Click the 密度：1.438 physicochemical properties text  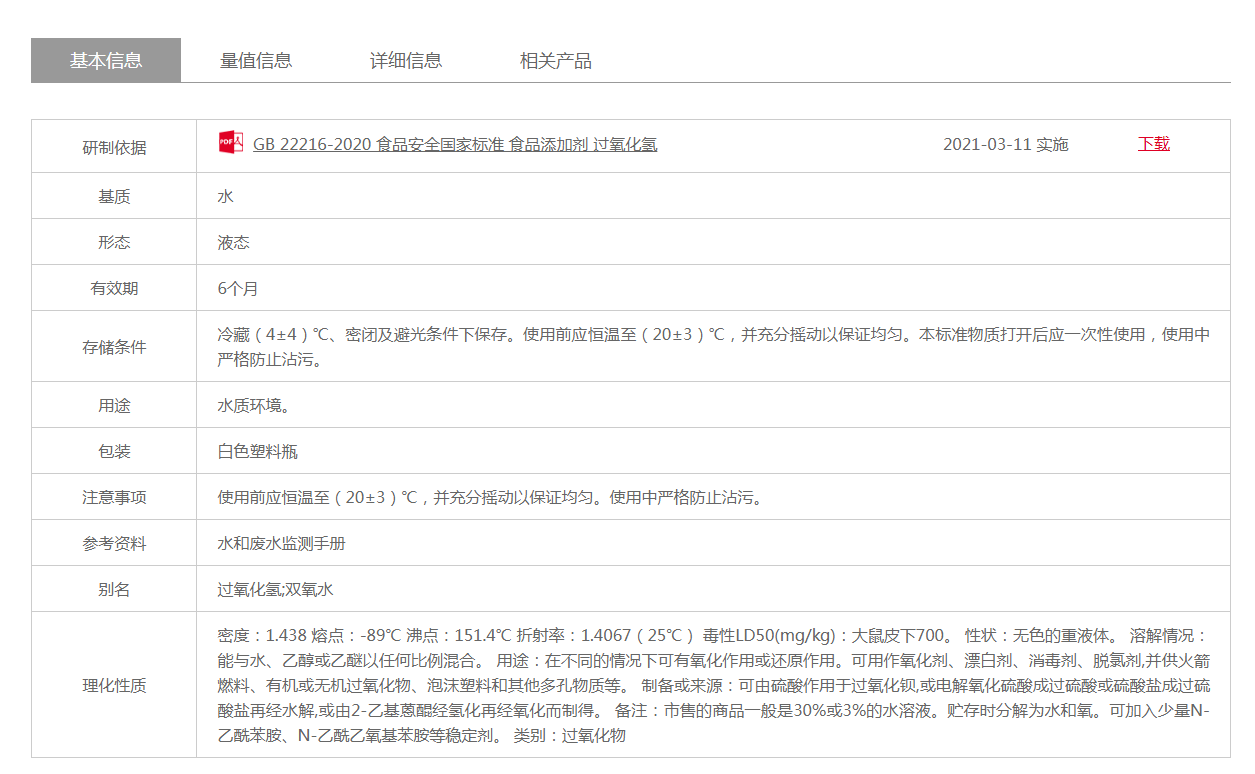point(714,685)
